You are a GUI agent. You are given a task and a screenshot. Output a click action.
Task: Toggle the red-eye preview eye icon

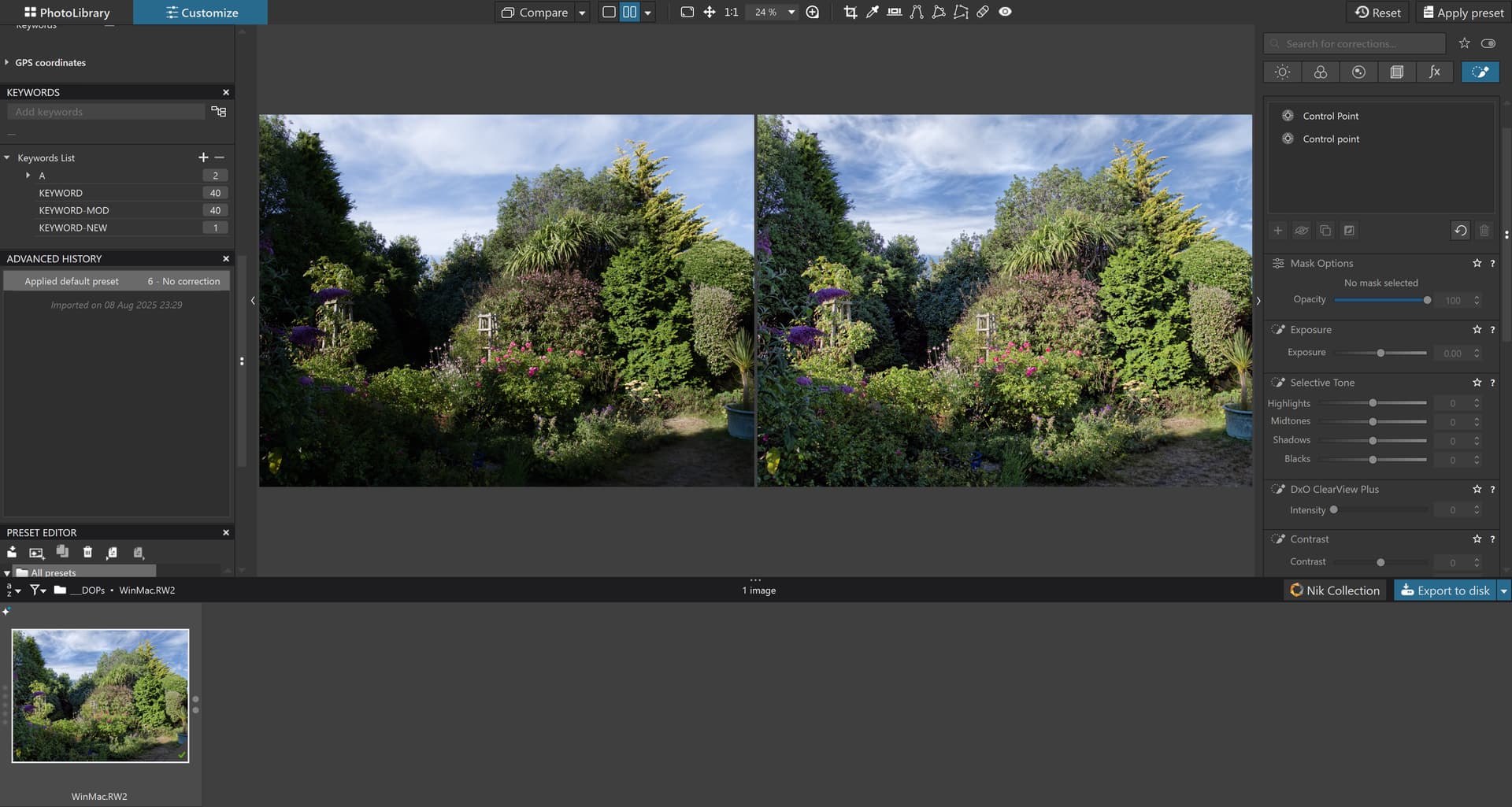(1005, 12)
